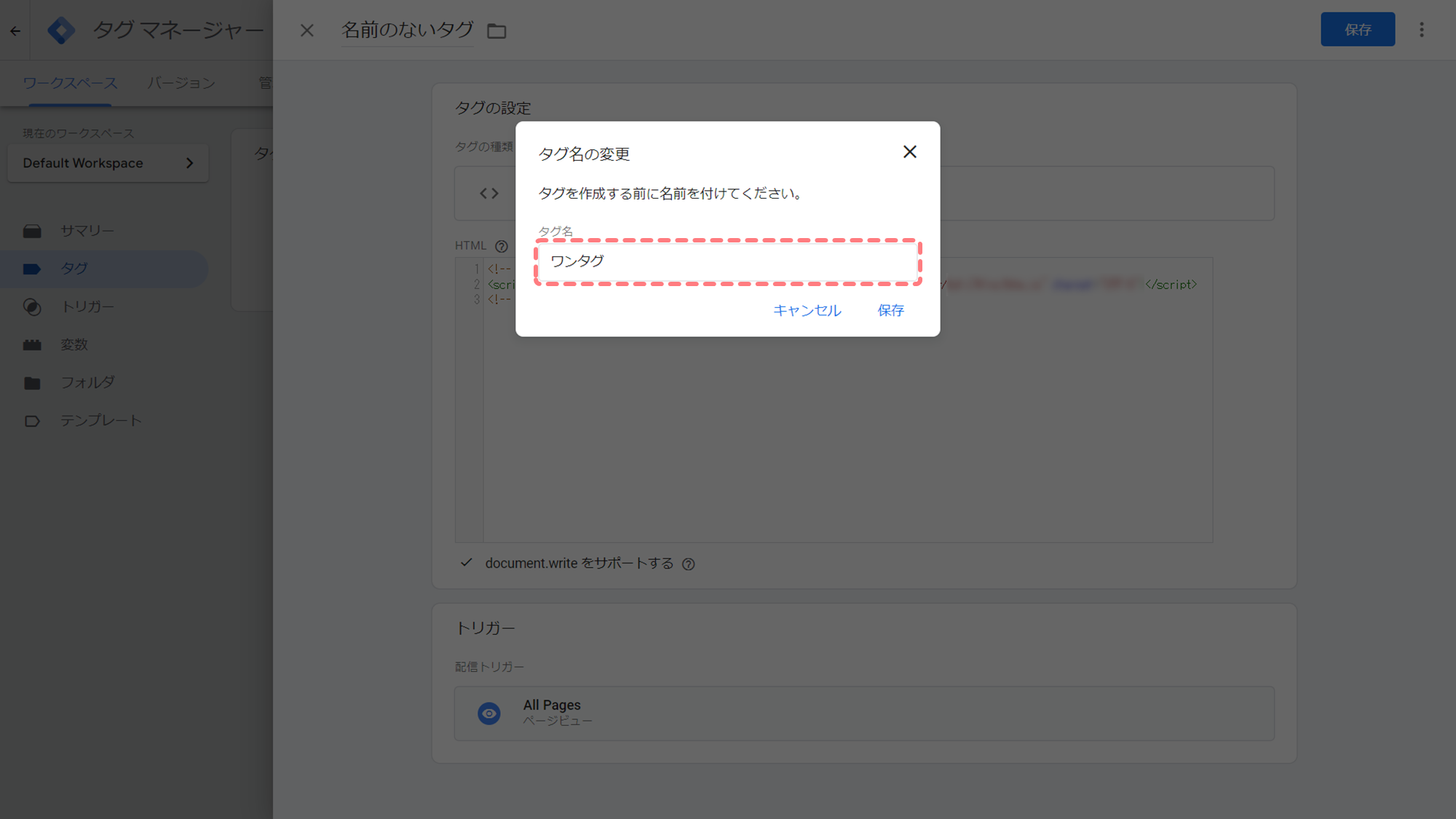
Task: Select the All Pages trigger row
Action: [x=864, y=713]
